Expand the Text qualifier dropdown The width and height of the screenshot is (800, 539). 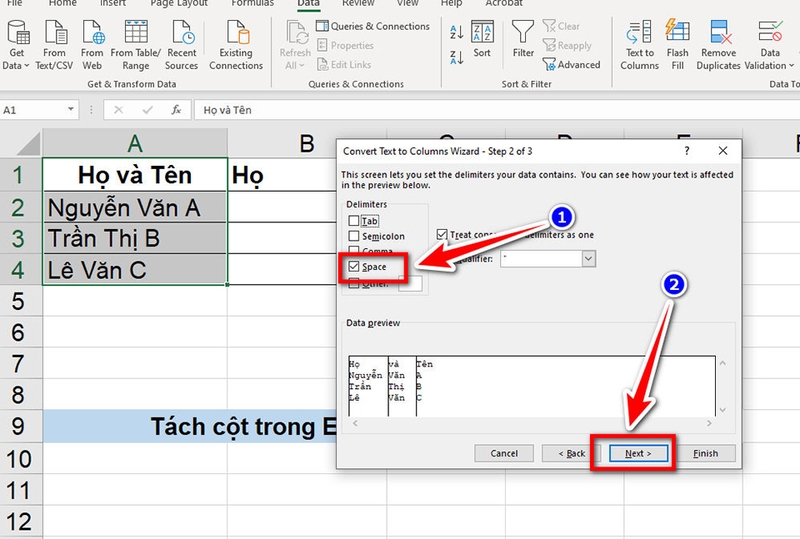tap(588, 258)
